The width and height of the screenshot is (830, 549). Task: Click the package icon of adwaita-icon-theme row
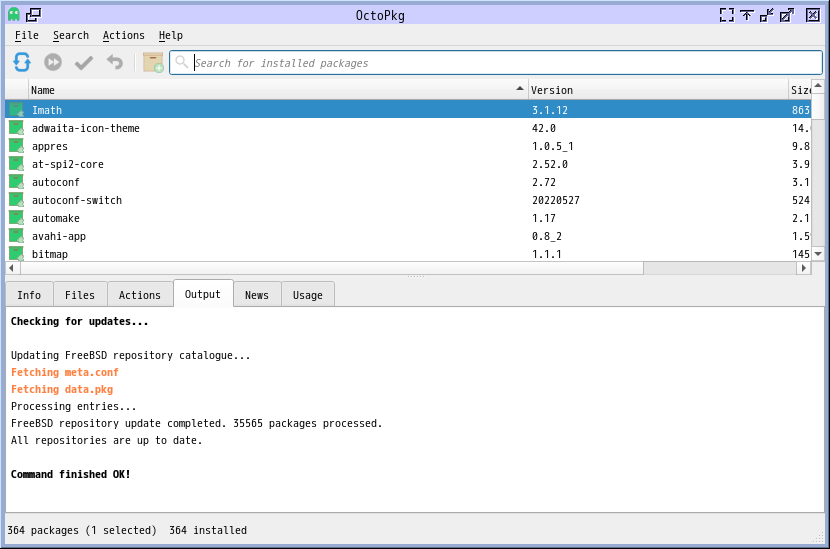click(17, 128)
